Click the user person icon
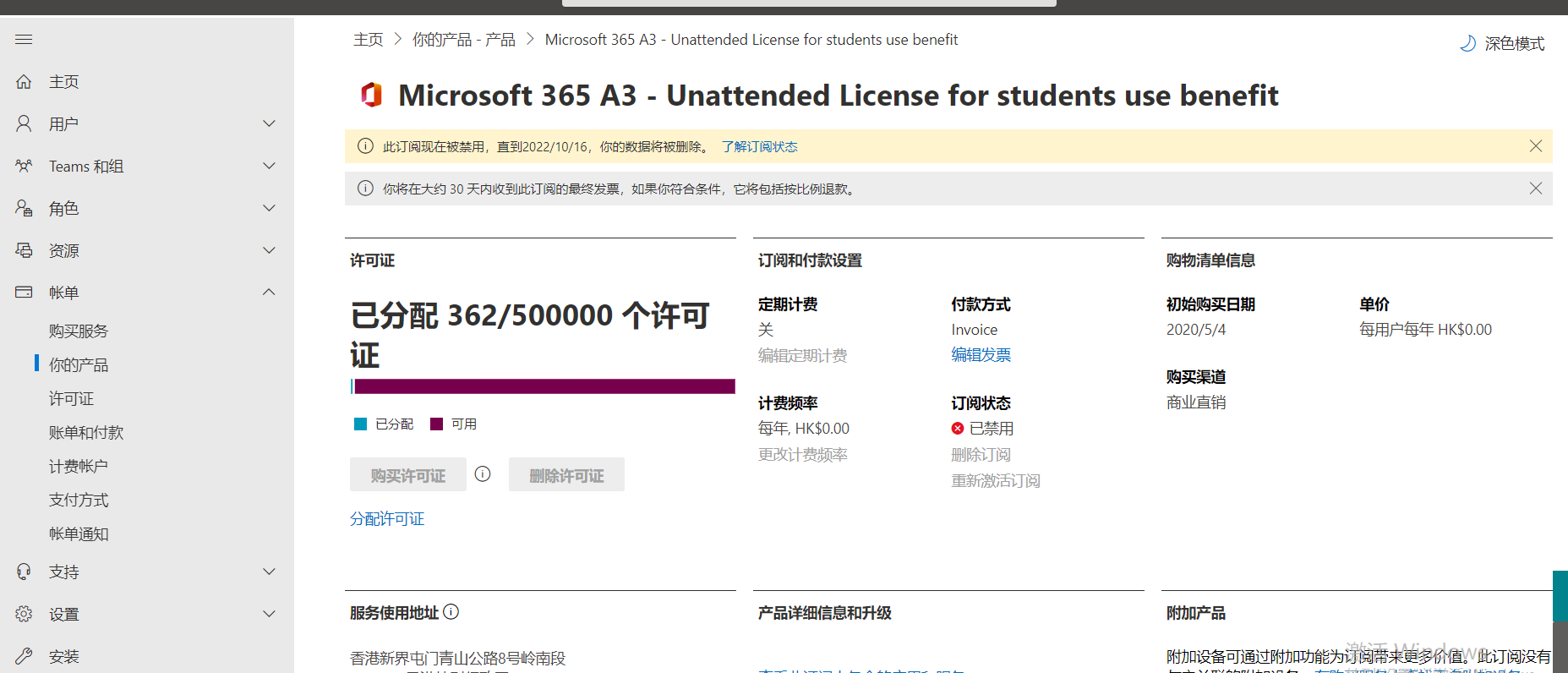The height and width of the screenshot is (673, 1568). click(x=24, y=124)
